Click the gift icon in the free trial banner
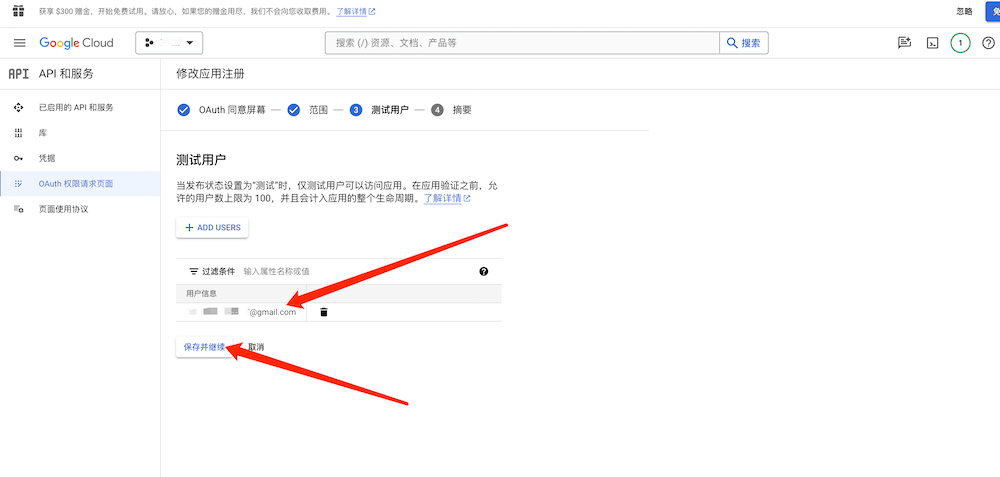Screen dimensions: 1000x477 pos(17,11)
